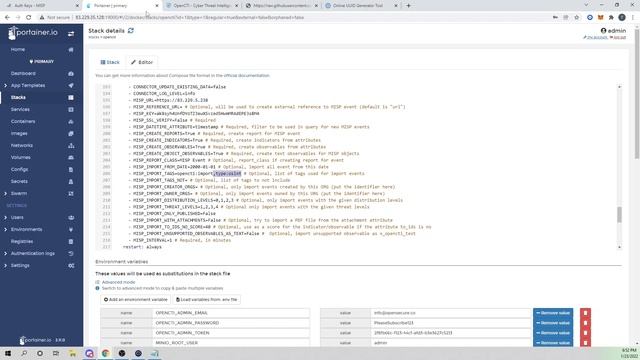This screenshot has width=640, height=360.
Task: Click Load variables from .env file
Action: tap(207, 300)
